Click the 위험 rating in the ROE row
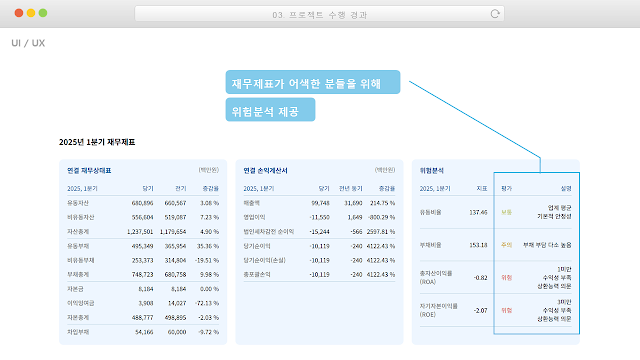 point(507,310)
